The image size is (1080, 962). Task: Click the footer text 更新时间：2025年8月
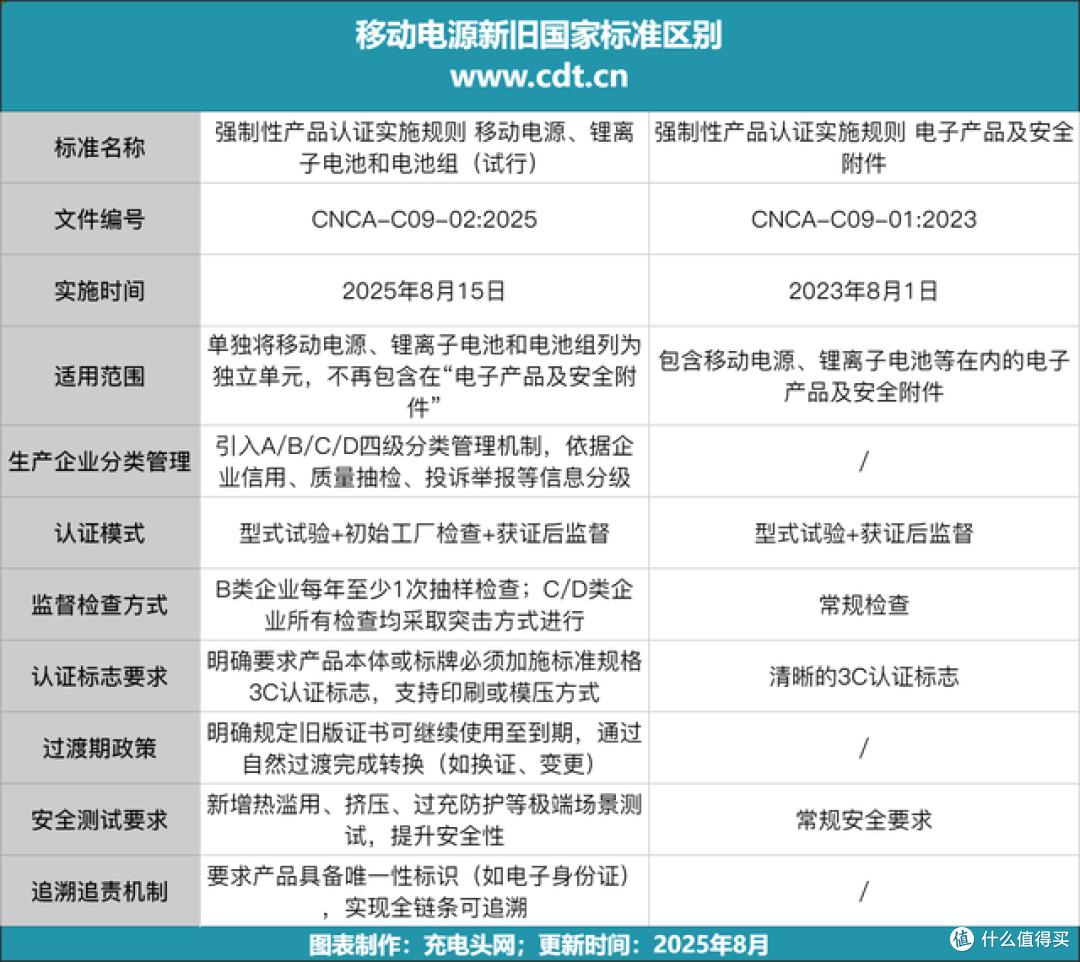[654, 945]
